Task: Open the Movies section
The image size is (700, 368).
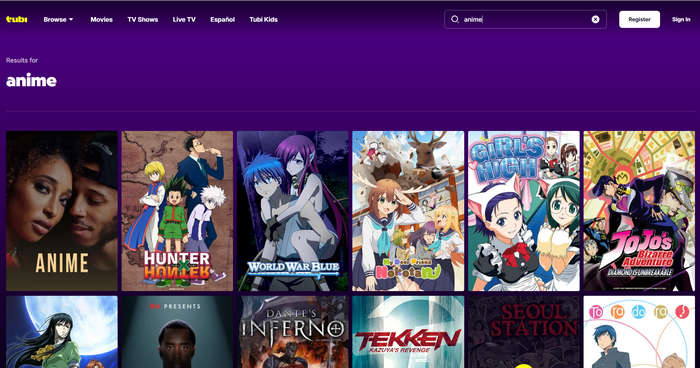Action: tap(101, 19)
